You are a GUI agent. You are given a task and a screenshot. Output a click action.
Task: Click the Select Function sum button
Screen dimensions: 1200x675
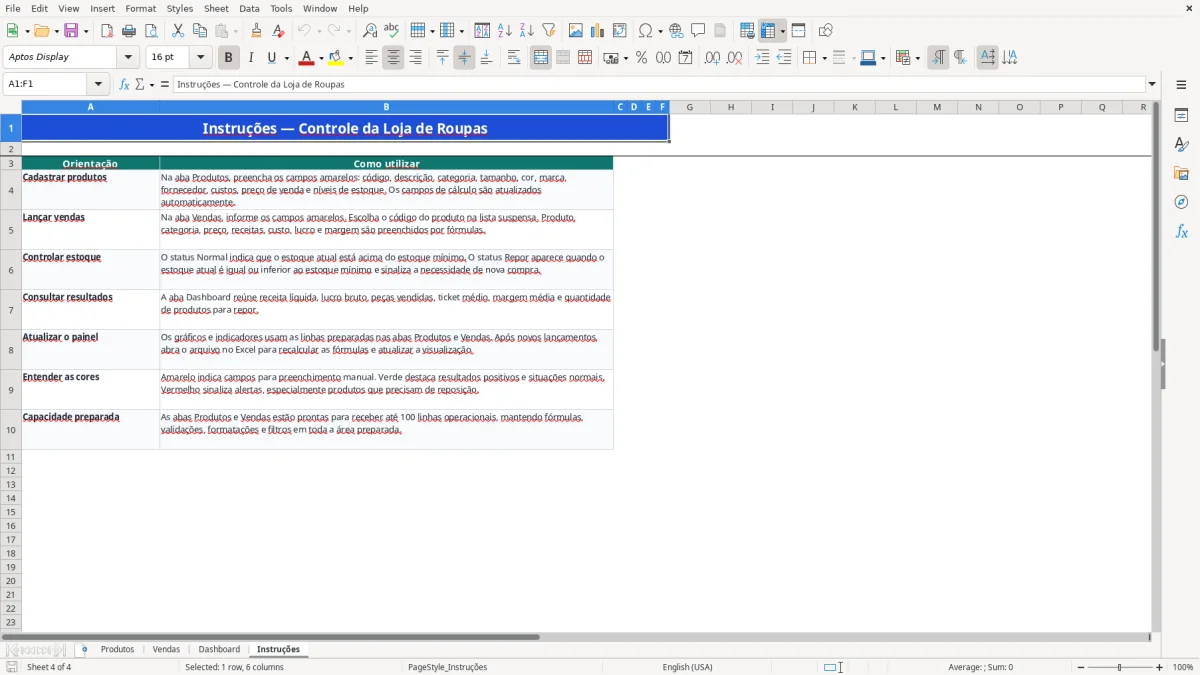(x=140, y=85)
